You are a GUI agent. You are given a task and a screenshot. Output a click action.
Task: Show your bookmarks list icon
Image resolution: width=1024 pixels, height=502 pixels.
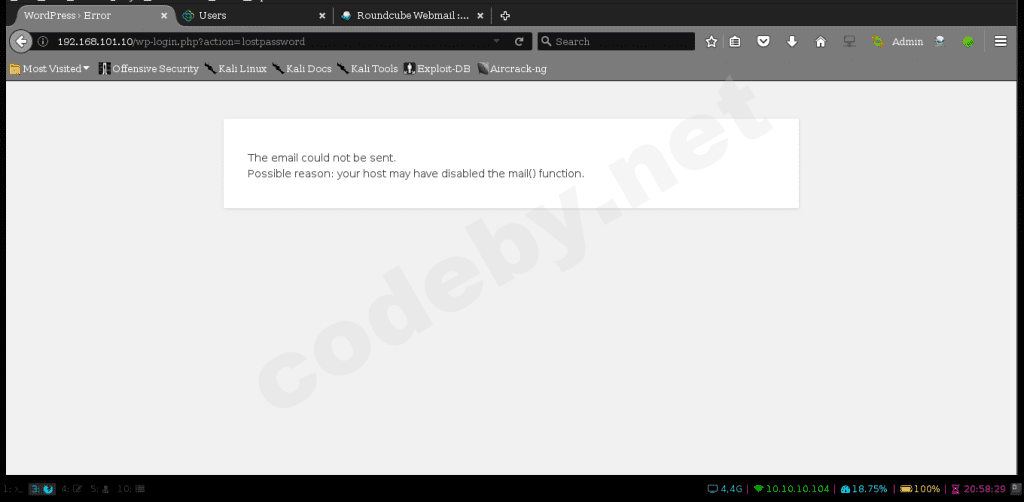point(735,42)
